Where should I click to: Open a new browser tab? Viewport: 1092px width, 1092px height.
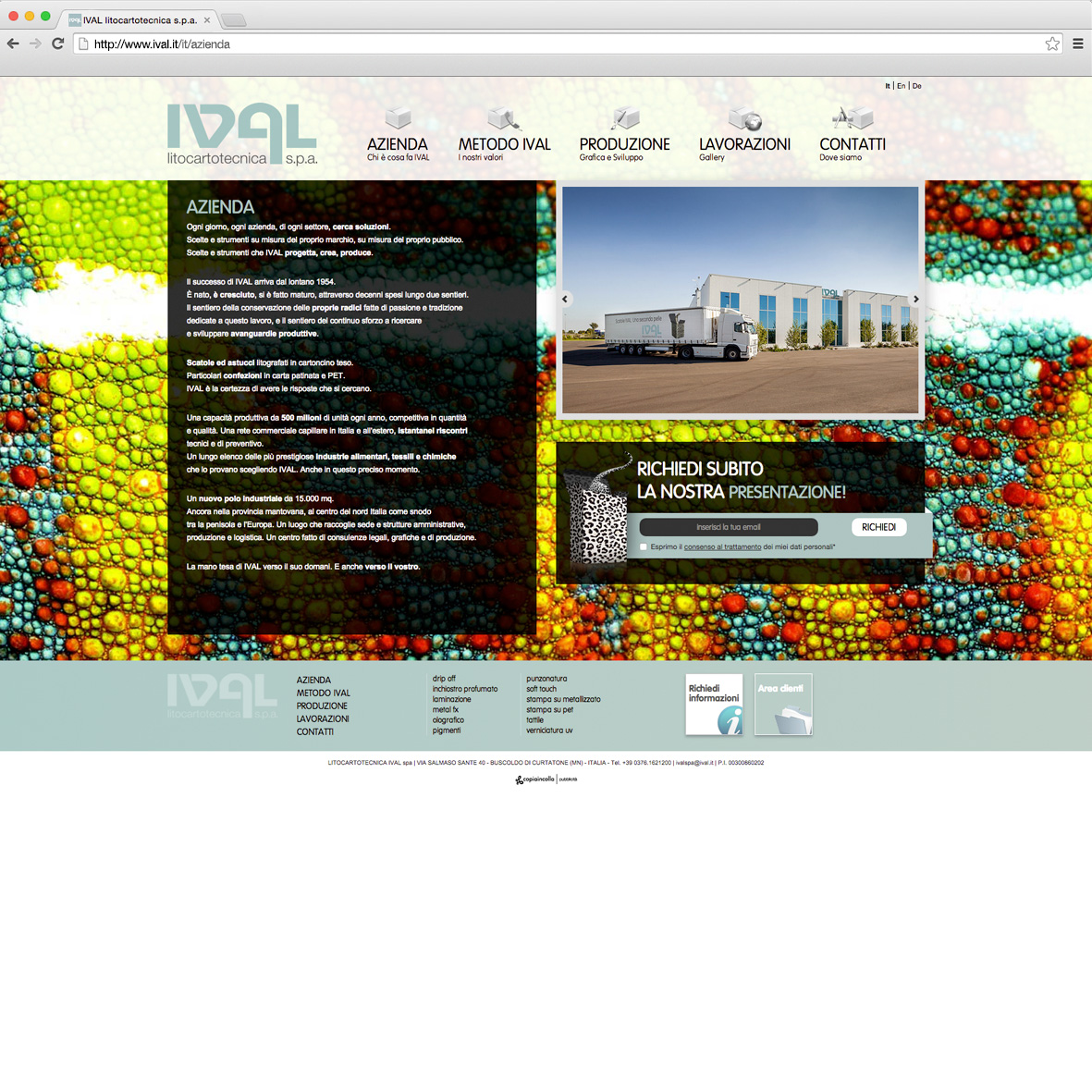point(233,20)
